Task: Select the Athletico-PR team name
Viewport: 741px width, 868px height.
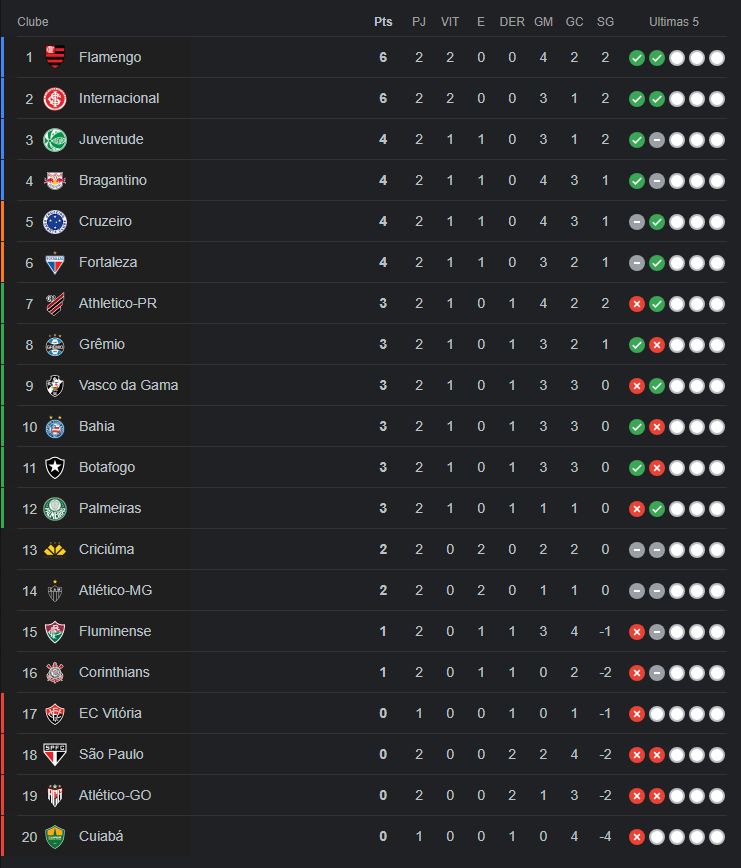Action: point(117,303)
